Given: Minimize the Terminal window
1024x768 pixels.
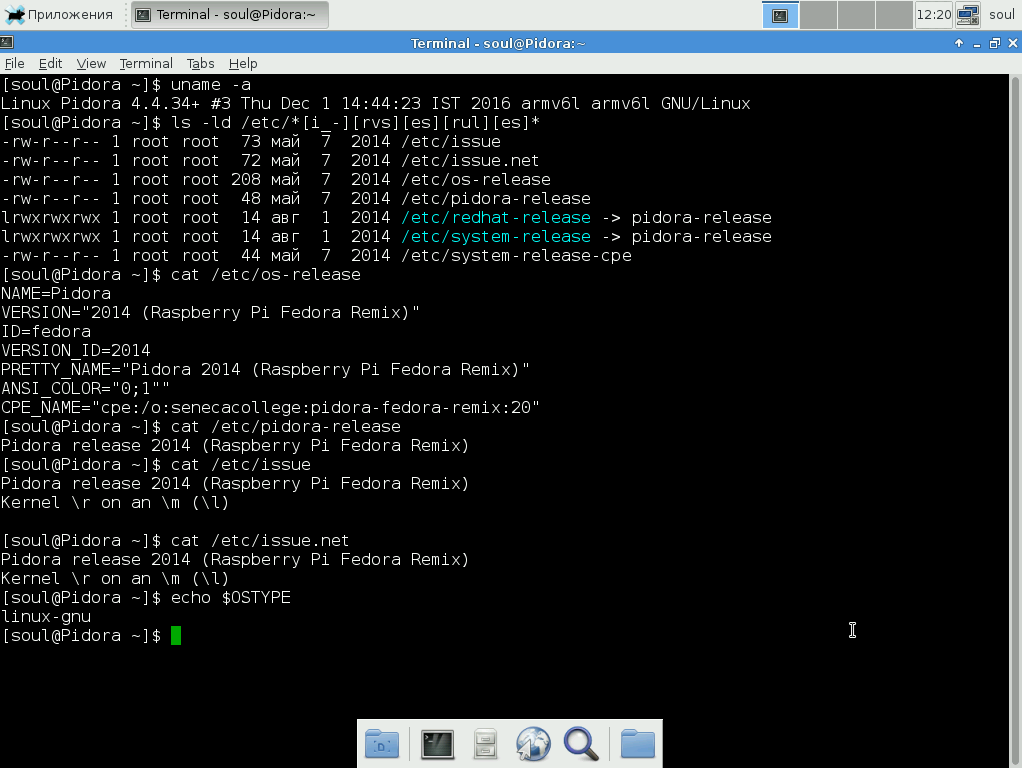Looking at the screenshot, I should [977, 43].
